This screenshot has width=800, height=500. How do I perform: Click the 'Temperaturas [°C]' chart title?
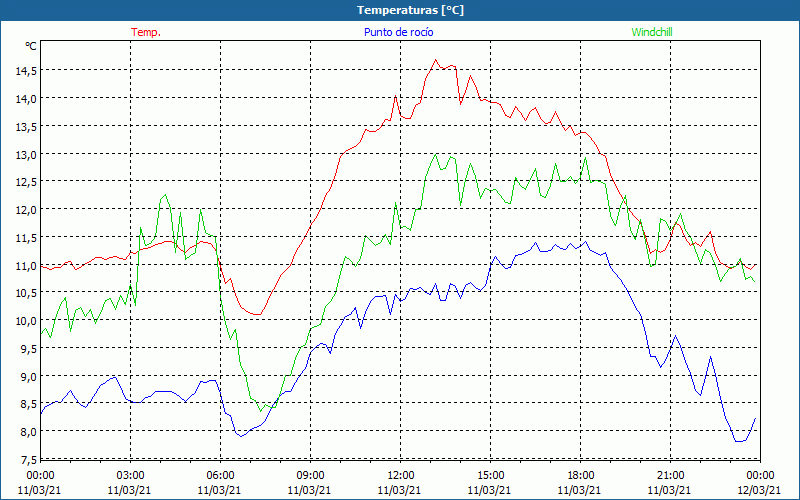[x=410, y=10]
